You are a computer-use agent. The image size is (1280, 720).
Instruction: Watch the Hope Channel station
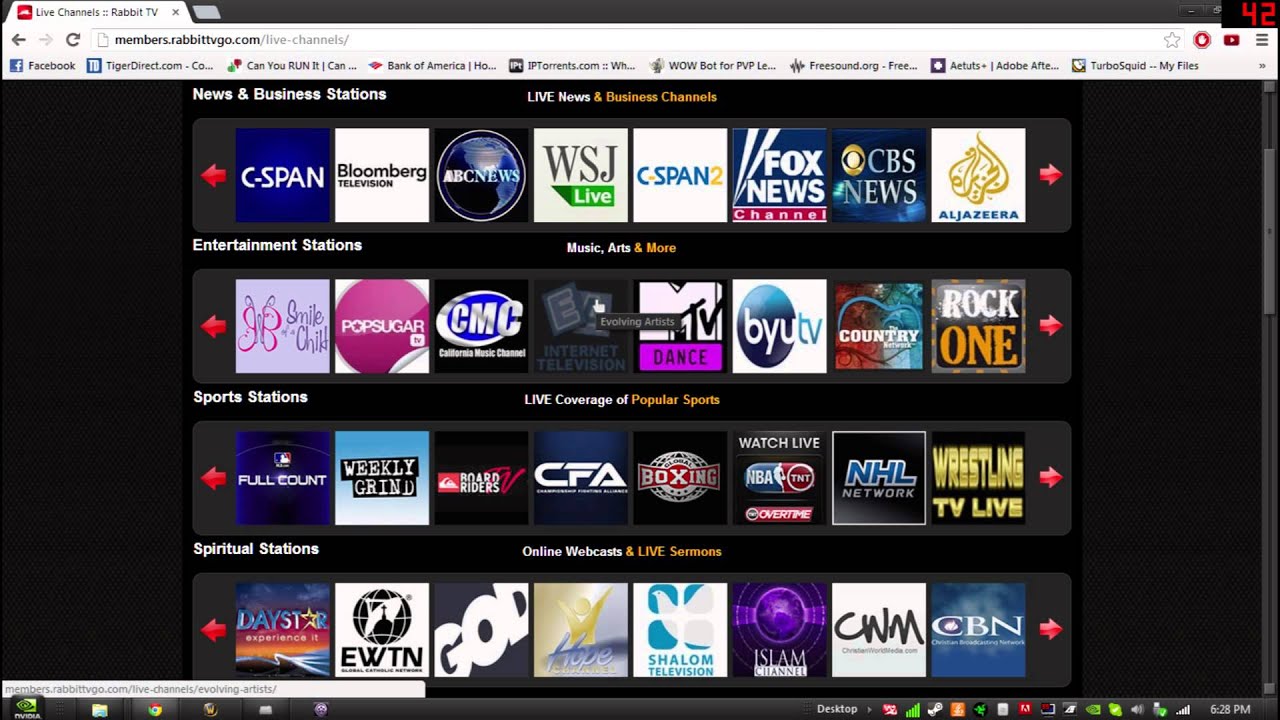click(x=581, y=630)
